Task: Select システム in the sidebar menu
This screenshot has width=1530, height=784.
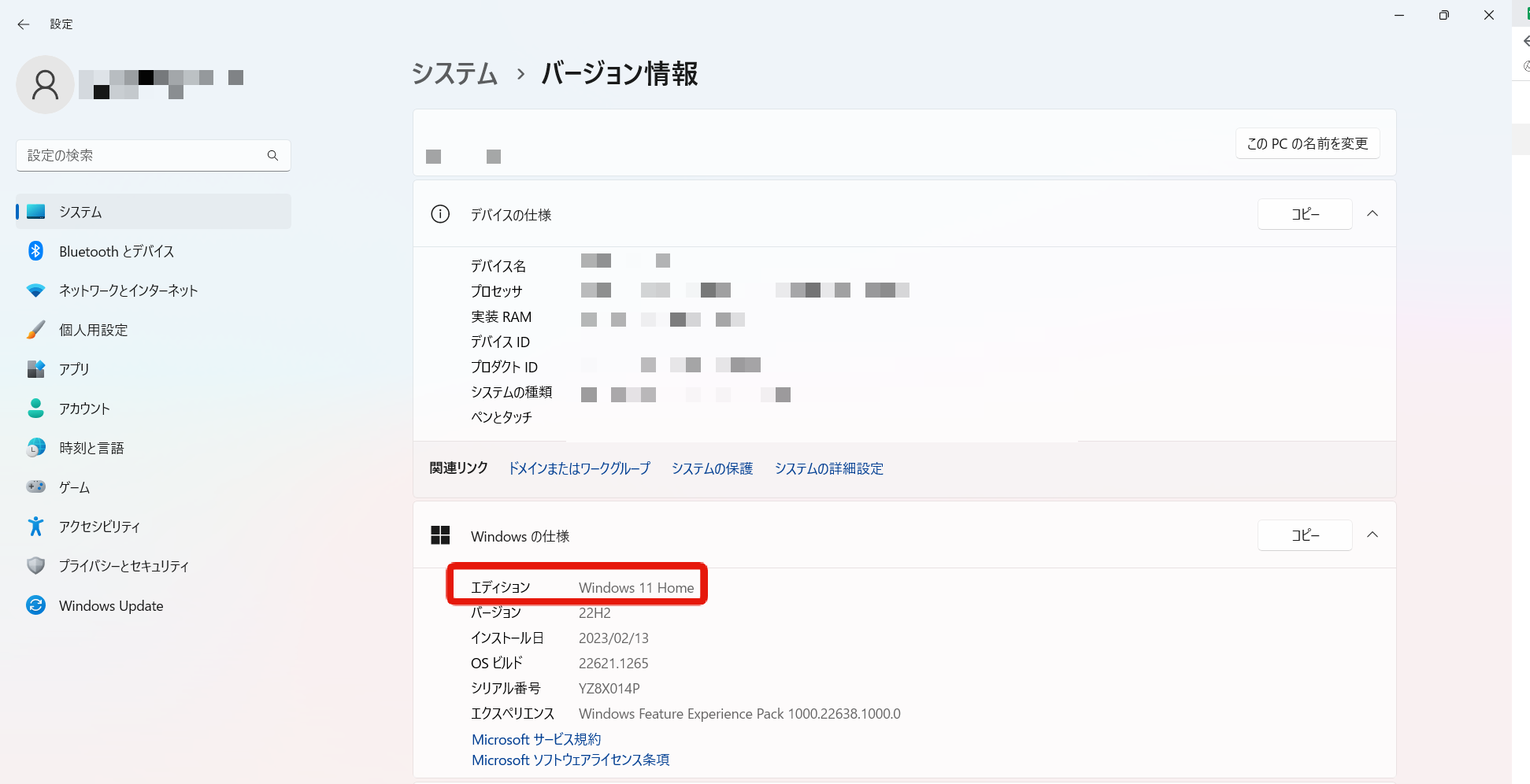Action: click(154, 212)
